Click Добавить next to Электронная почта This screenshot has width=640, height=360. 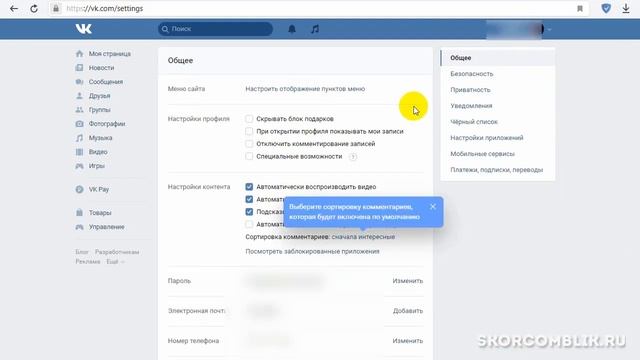tap(408, 311)
